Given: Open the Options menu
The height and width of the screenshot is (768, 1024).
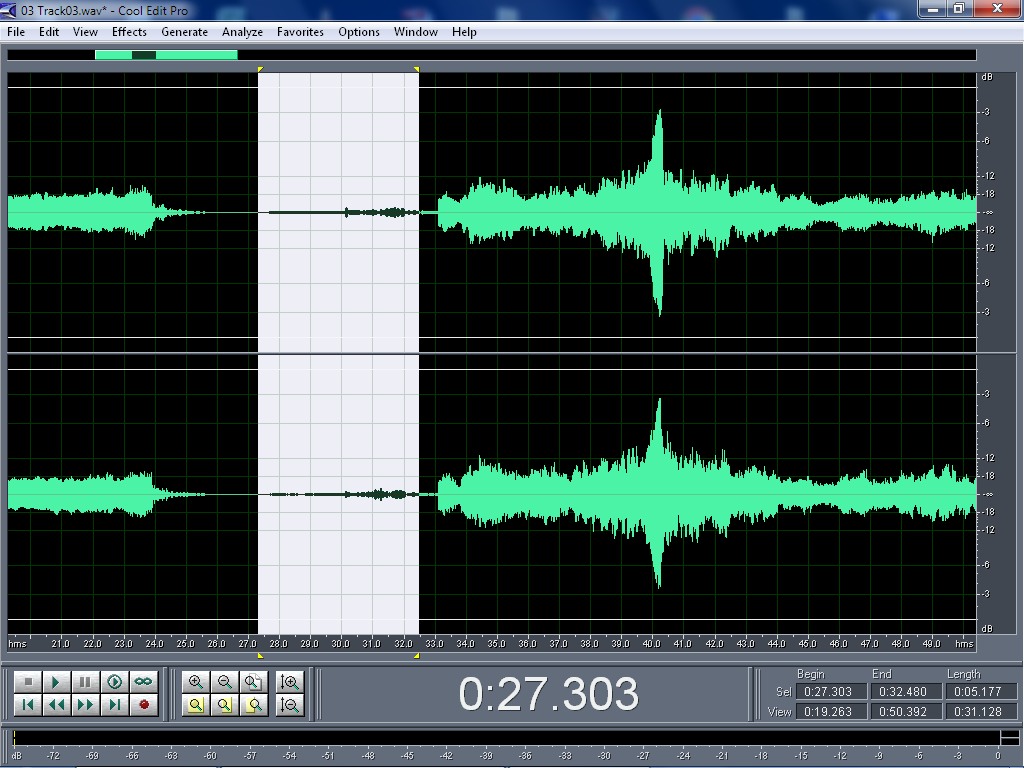Looking at the screenshot, I should [359, 31].
